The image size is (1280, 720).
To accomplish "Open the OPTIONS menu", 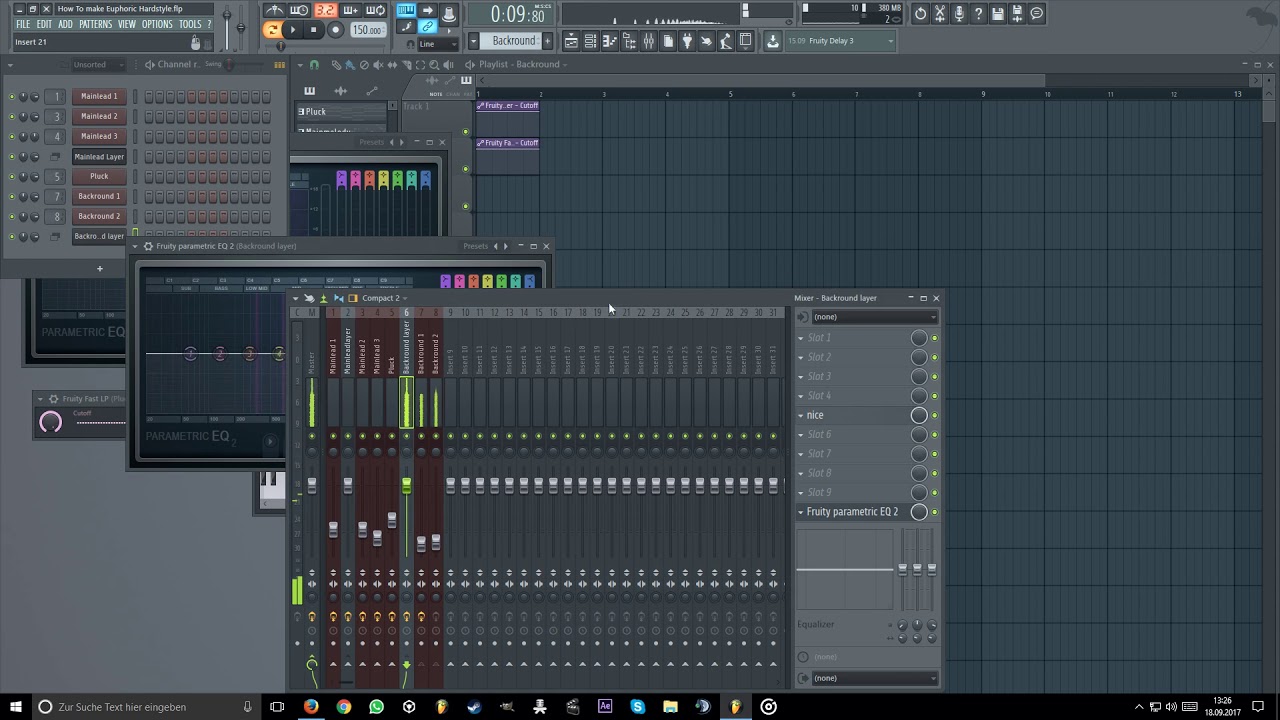I will 157,24.
